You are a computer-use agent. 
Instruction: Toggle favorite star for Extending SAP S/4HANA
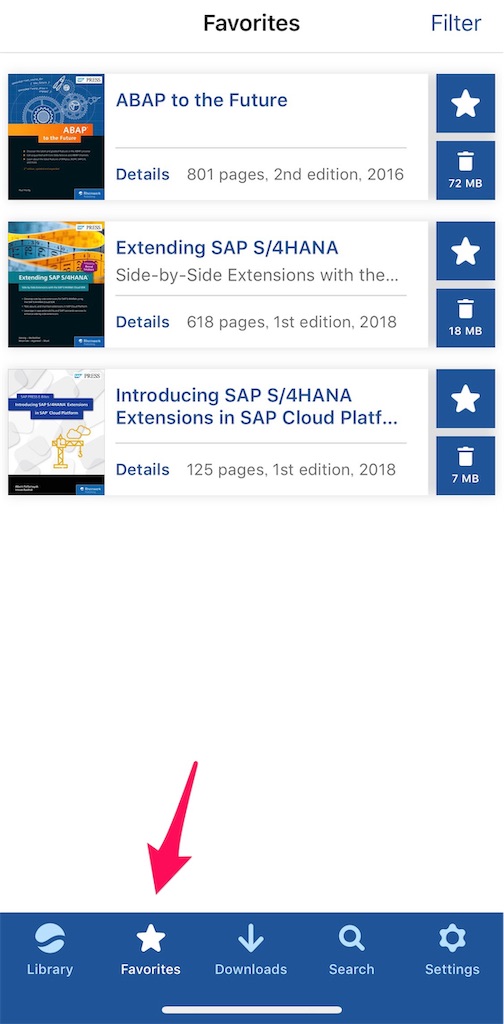point(465,251)
